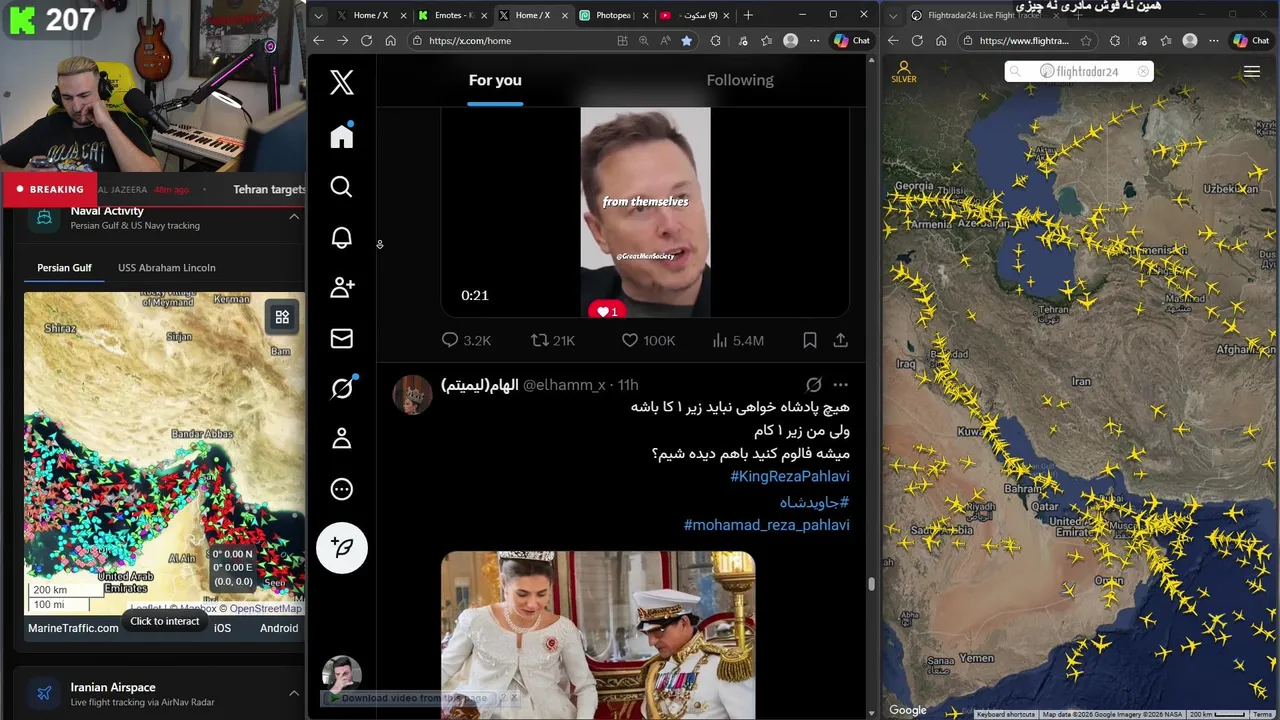This screenshot has height=720, width=1280.
Task: Open three-dot menu on elhamm_x post
Action: coord(840,385)
